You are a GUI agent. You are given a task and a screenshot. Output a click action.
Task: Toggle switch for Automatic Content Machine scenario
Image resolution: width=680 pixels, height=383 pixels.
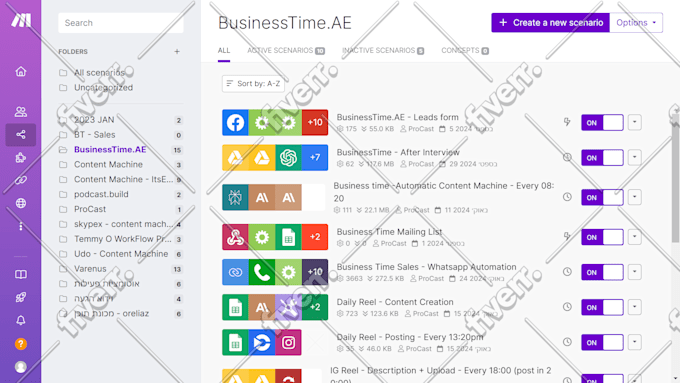coord(602,197)
